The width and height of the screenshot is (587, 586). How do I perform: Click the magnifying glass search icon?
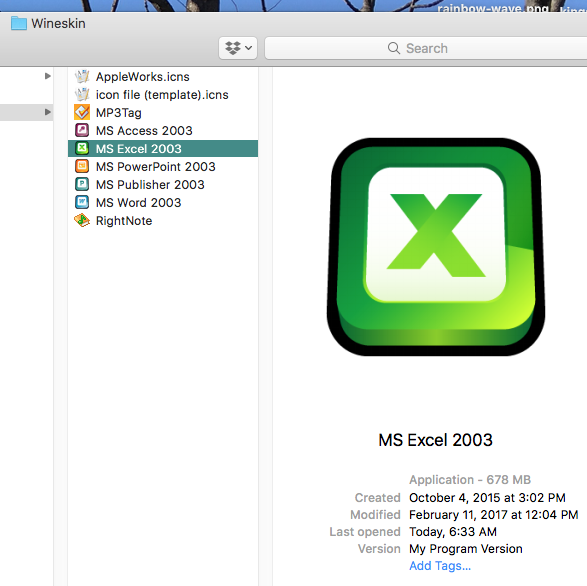[393, 48]
